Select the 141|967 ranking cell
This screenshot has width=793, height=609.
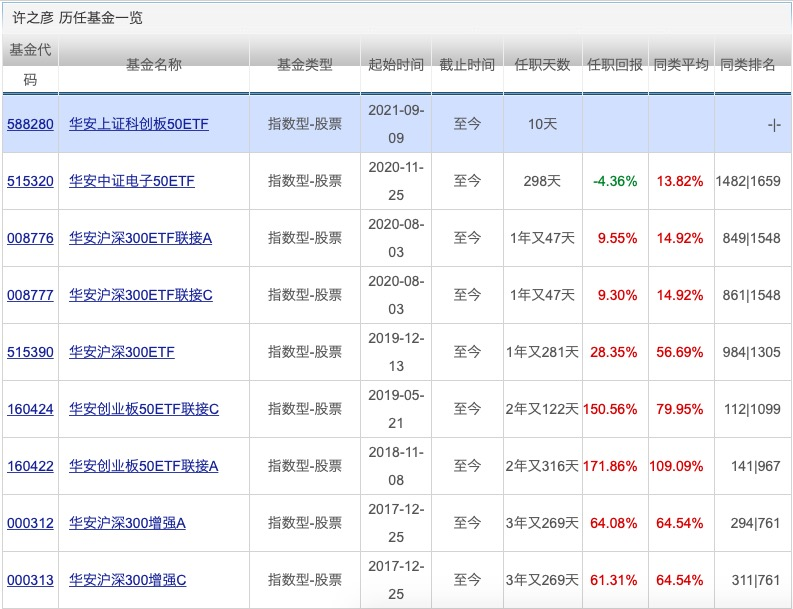[756, 467]
